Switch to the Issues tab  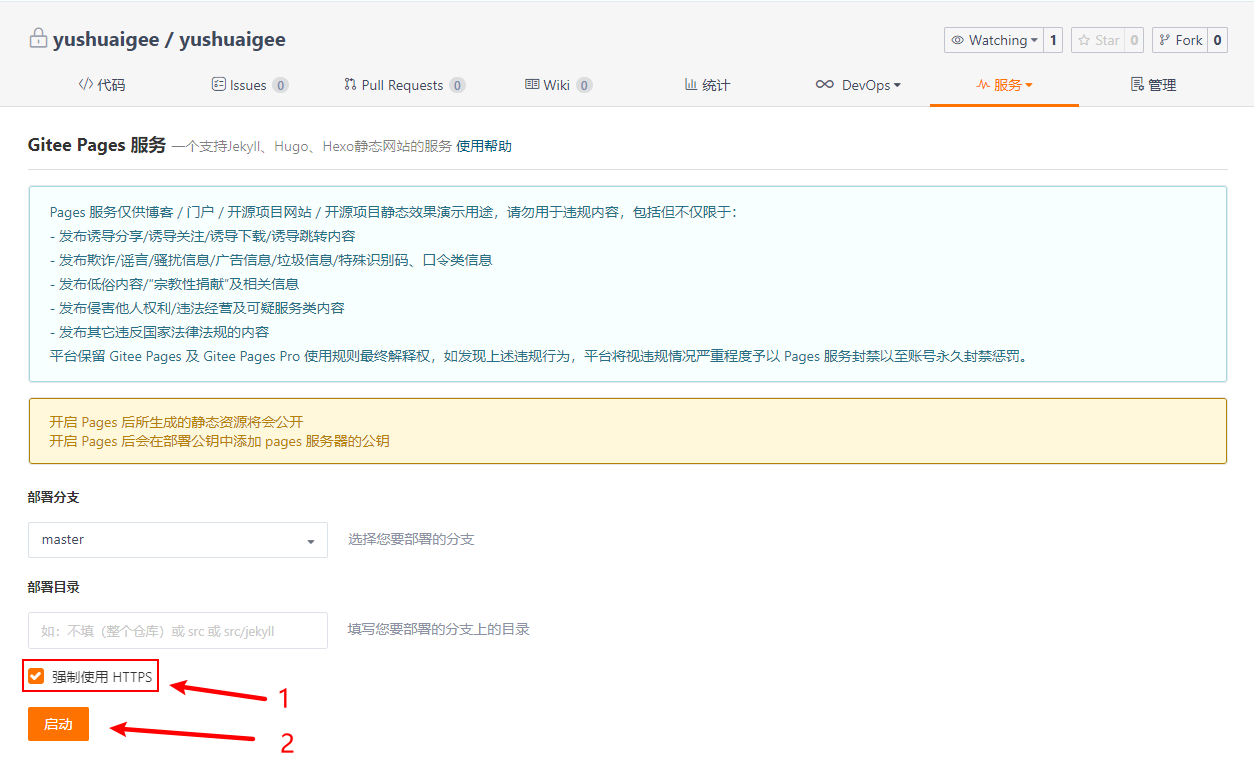250,85
